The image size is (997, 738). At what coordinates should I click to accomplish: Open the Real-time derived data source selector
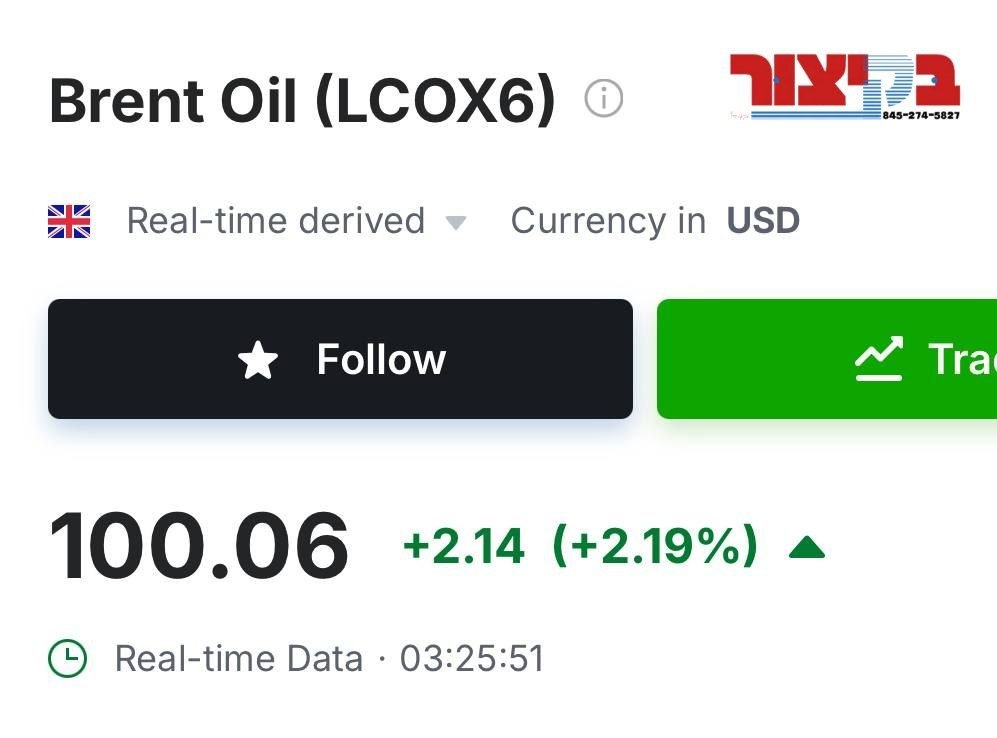(x=296, y=221)
